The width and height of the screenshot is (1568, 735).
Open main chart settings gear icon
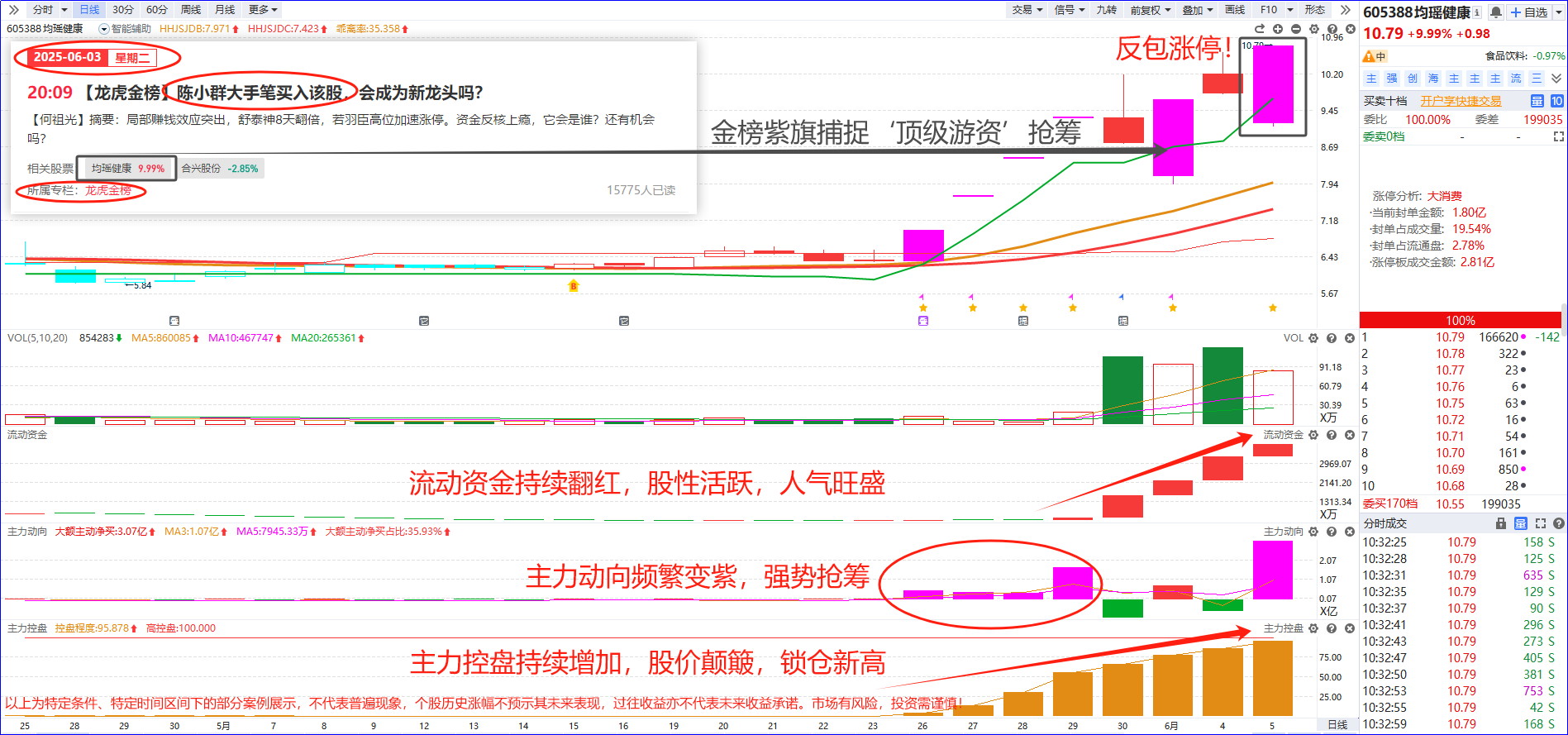1314,29
